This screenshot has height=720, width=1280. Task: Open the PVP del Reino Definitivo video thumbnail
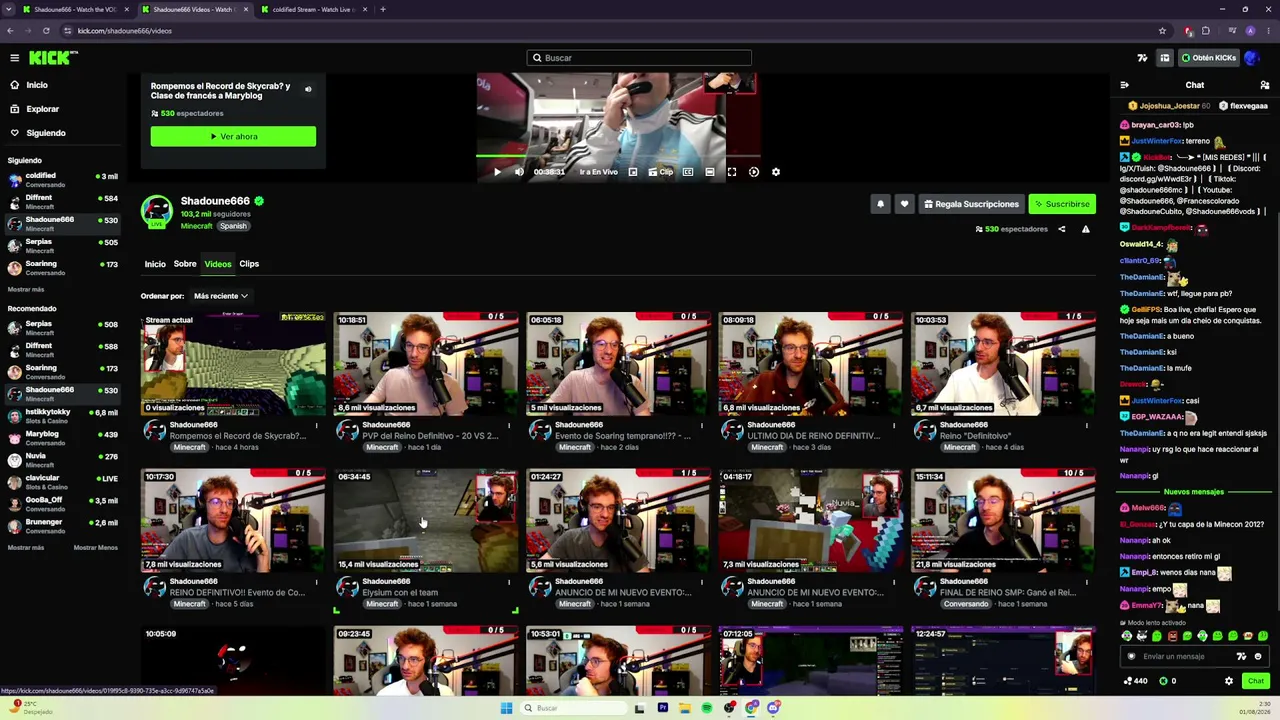pyautogui.click(x=426, y=364)
